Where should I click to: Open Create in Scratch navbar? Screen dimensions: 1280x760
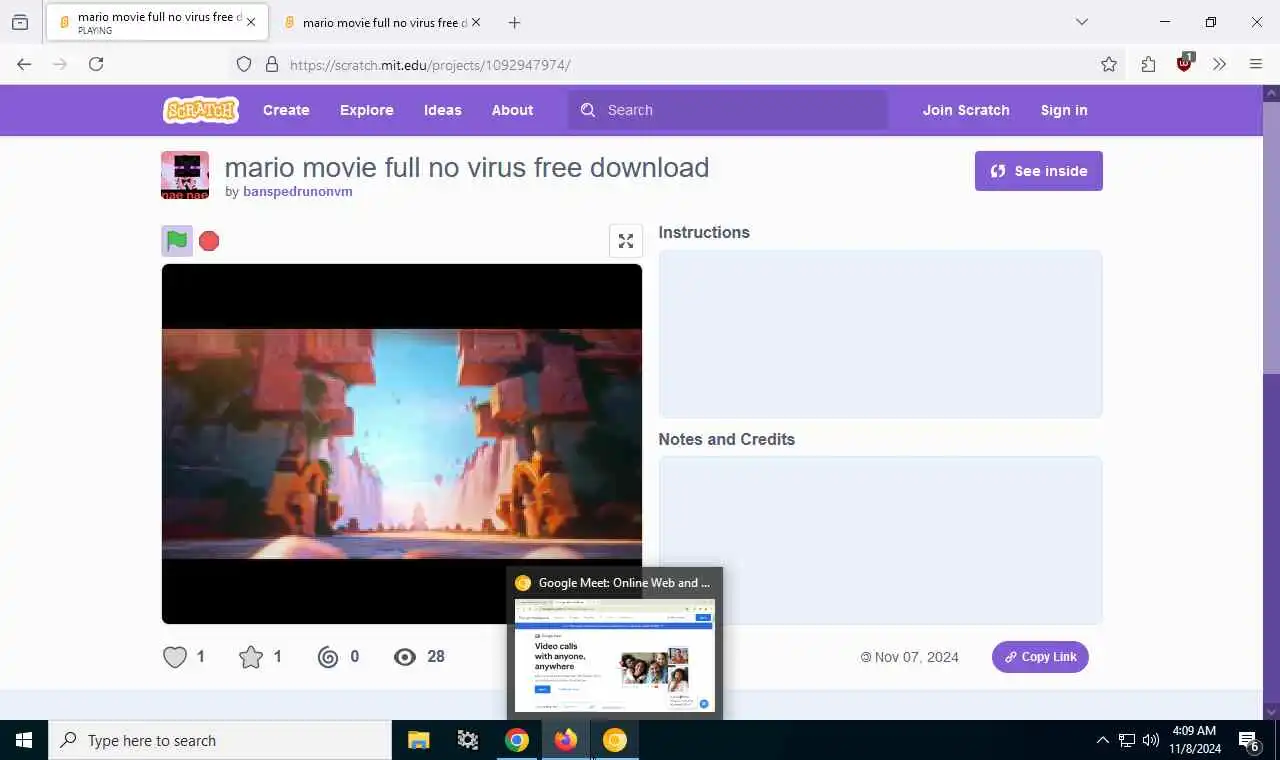coord(286,110)
